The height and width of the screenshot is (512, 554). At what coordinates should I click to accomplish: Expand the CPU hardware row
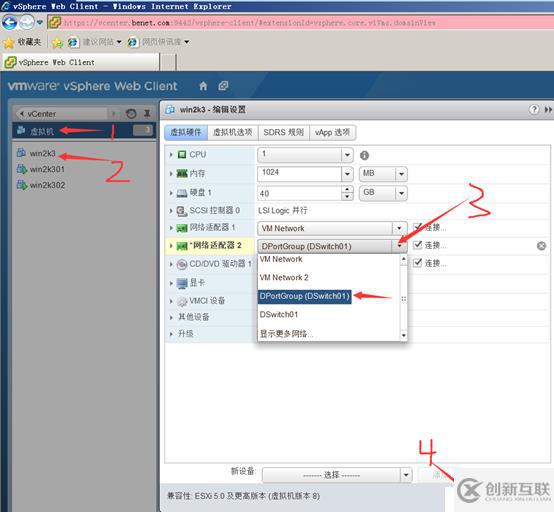[171, 155]
